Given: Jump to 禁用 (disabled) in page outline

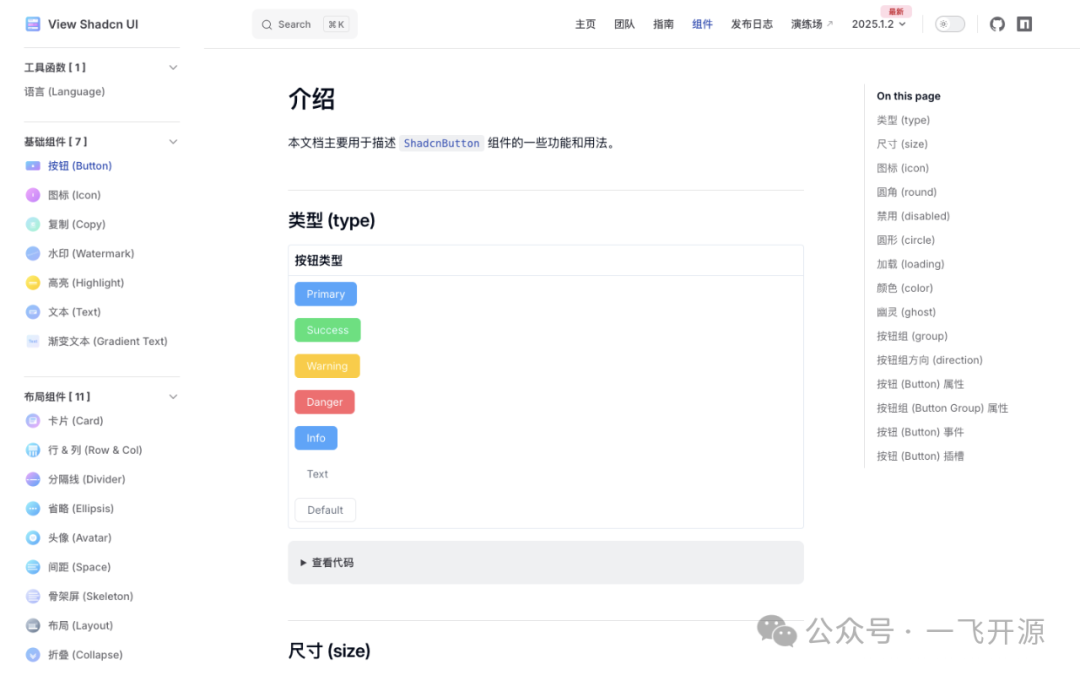Looking at the screenshot, I should [x=913, y=216].
